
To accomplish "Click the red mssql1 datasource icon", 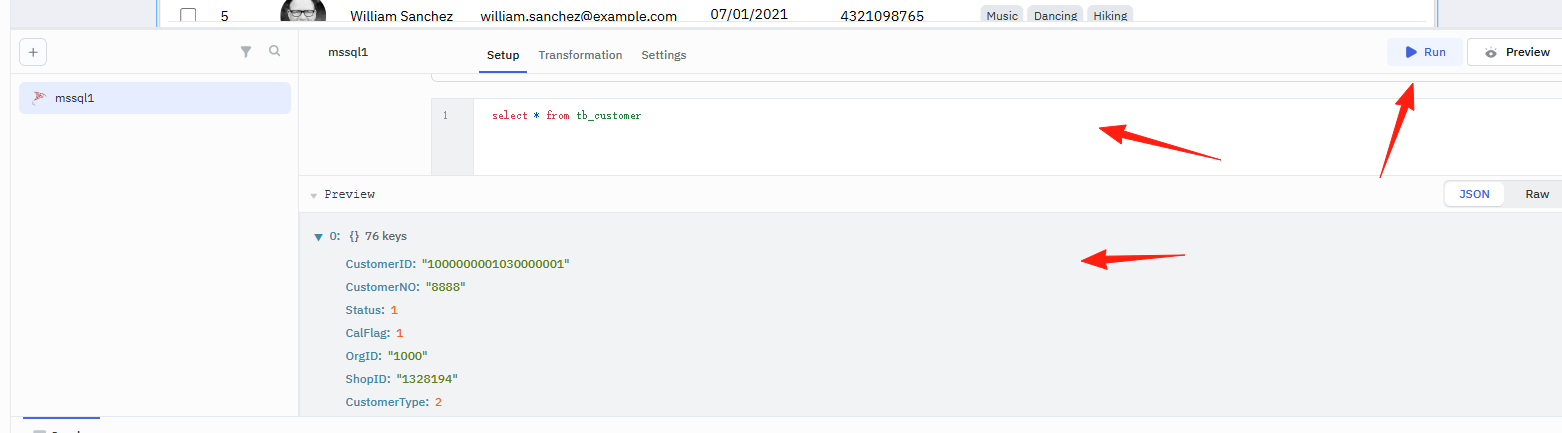I will click(39, 98).
